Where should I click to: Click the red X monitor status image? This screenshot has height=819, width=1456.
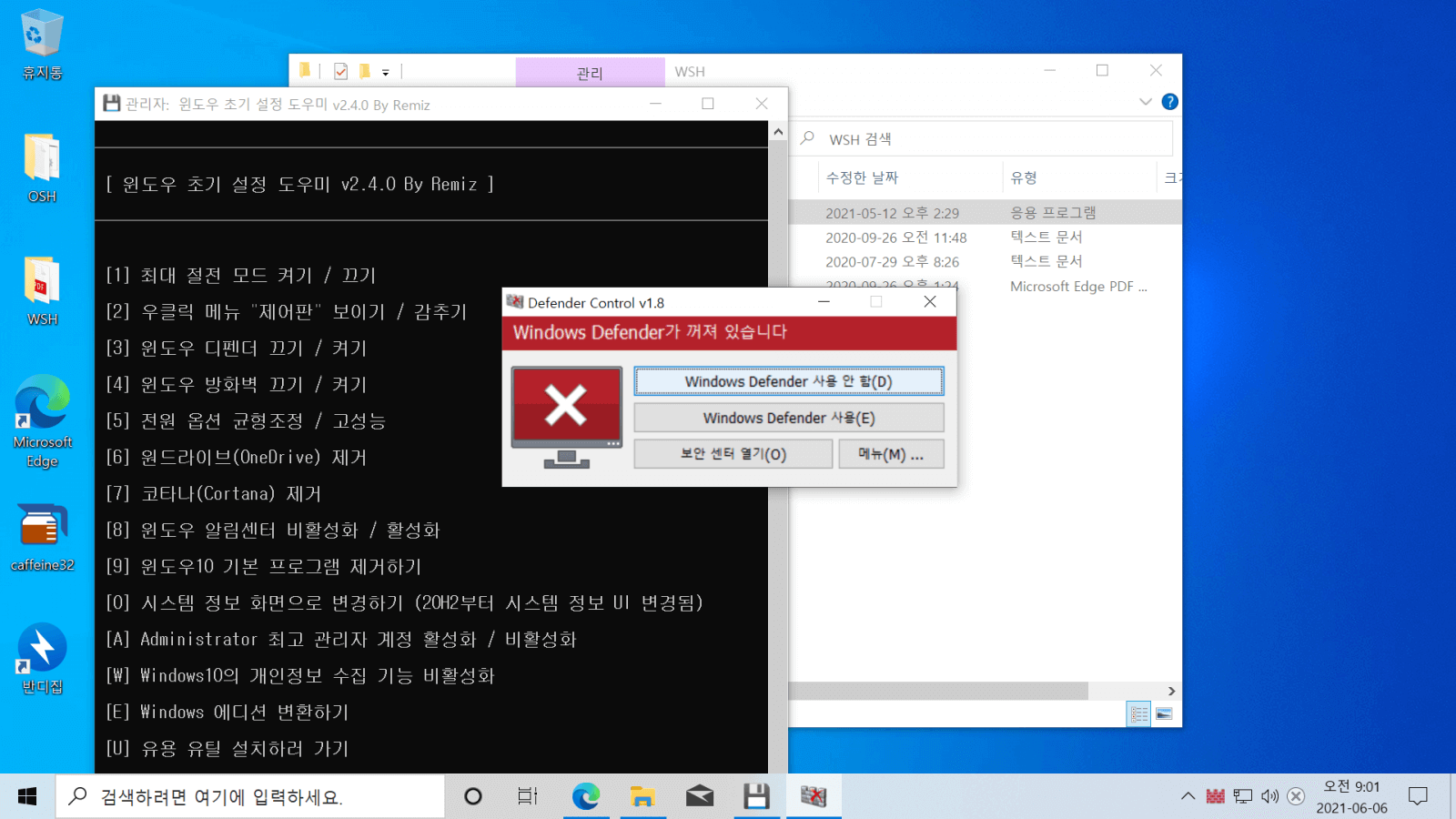(566, 417)
